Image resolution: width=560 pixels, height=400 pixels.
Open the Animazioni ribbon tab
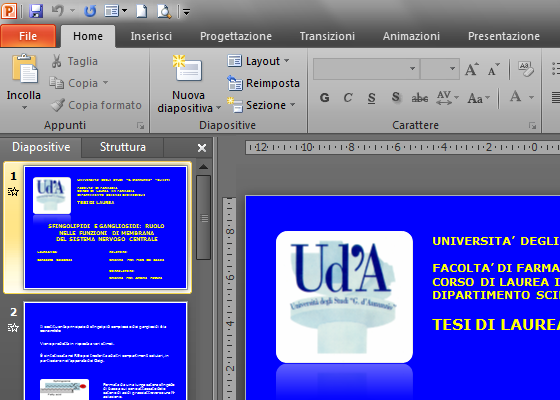pos(411,36)
